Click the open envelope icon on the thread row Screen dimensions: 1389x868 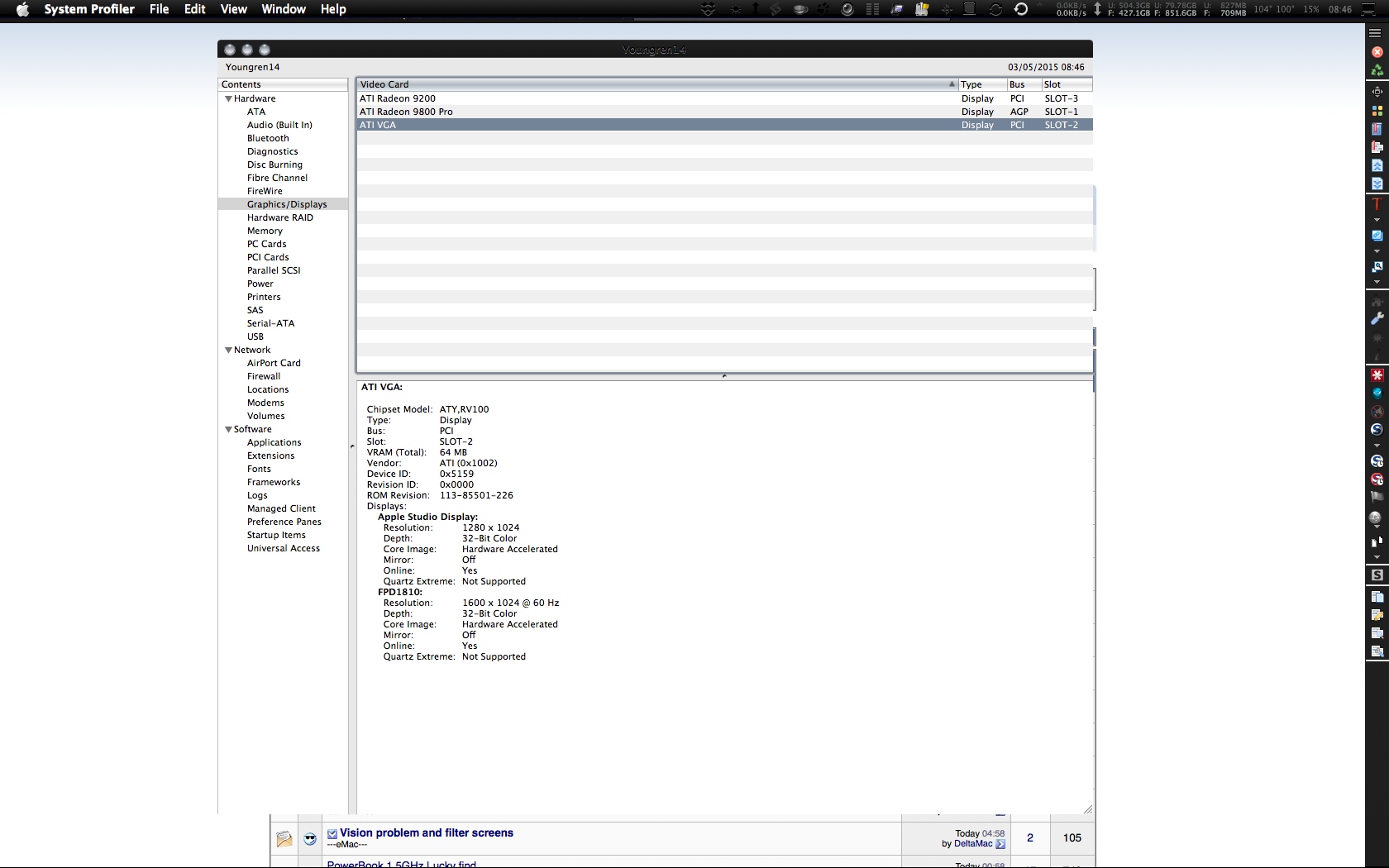click(284, 838)
